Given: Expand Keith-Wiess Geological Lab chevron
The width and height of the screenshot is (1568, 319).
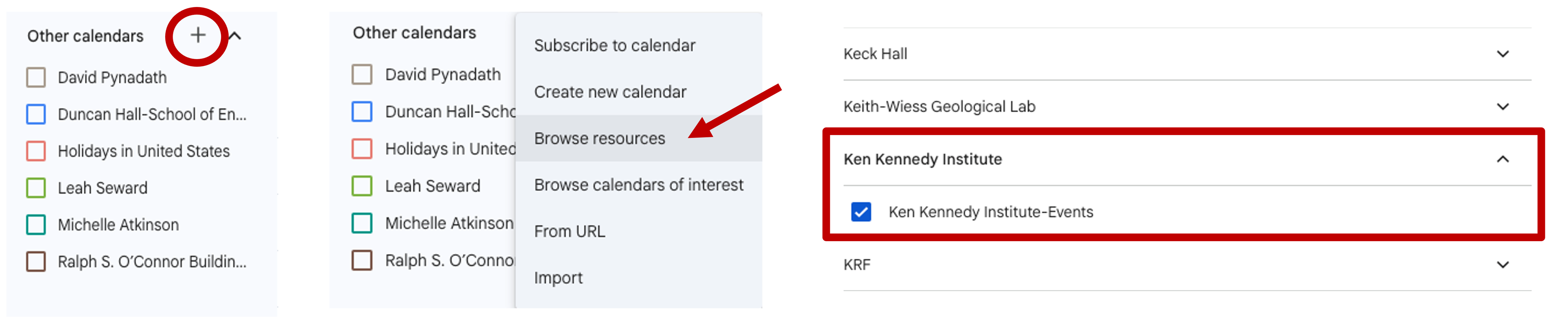Looking at the screenshot, I should click(1502, 106).
